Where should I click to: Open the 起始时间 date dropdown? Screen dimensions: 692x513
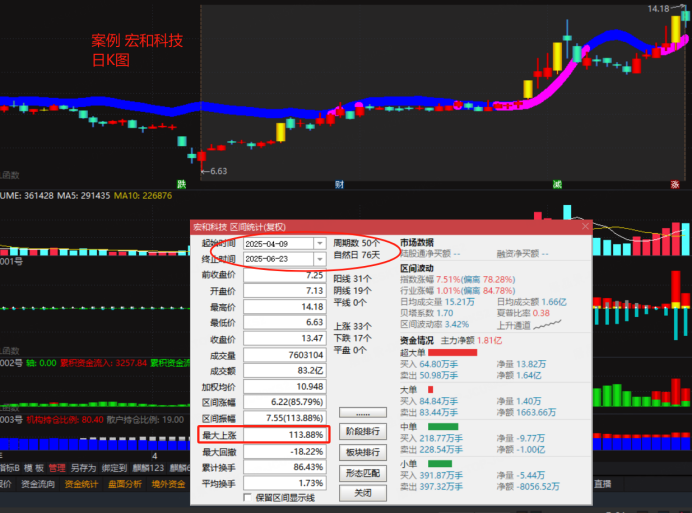[x=320, y=243]
